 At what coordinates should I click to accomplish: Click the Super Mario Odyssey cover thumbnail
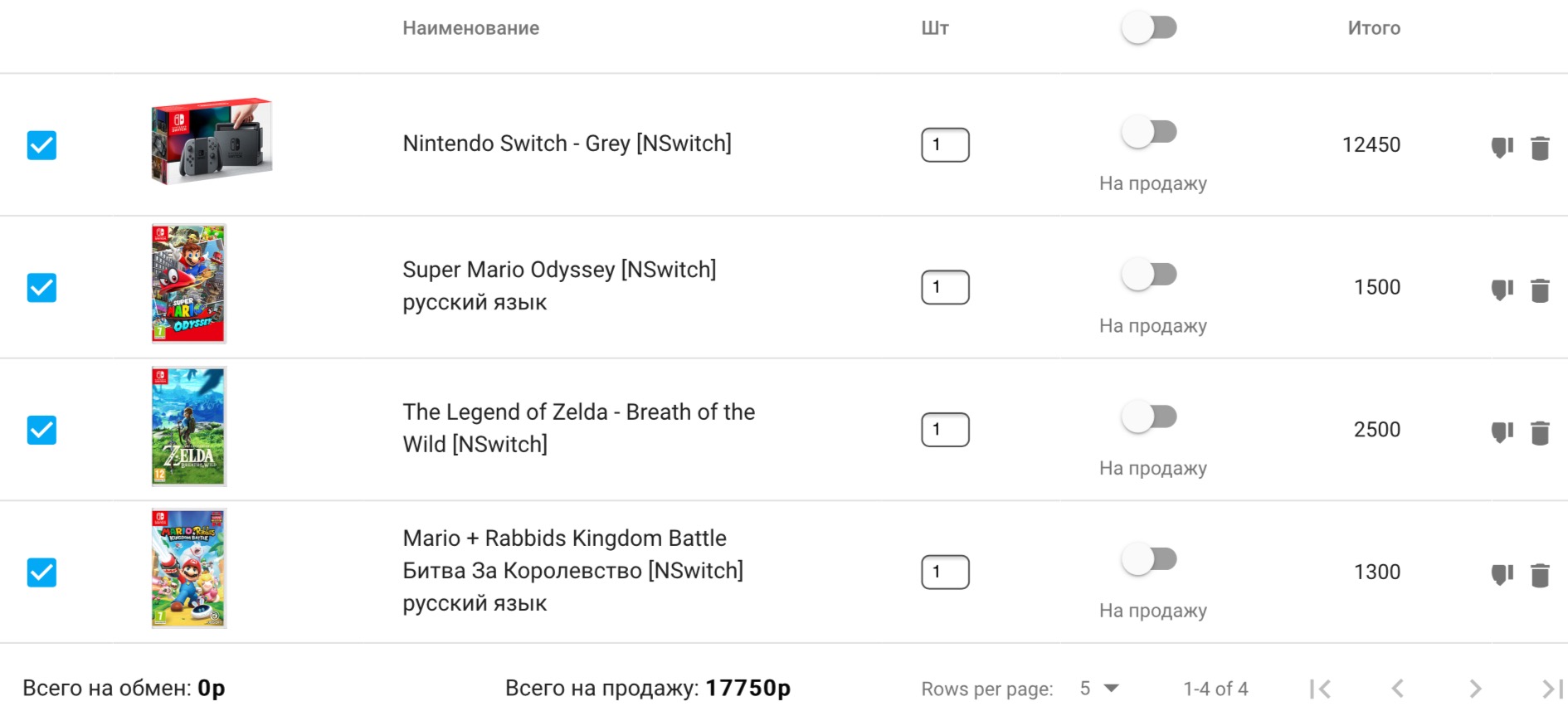click(188, 284)
